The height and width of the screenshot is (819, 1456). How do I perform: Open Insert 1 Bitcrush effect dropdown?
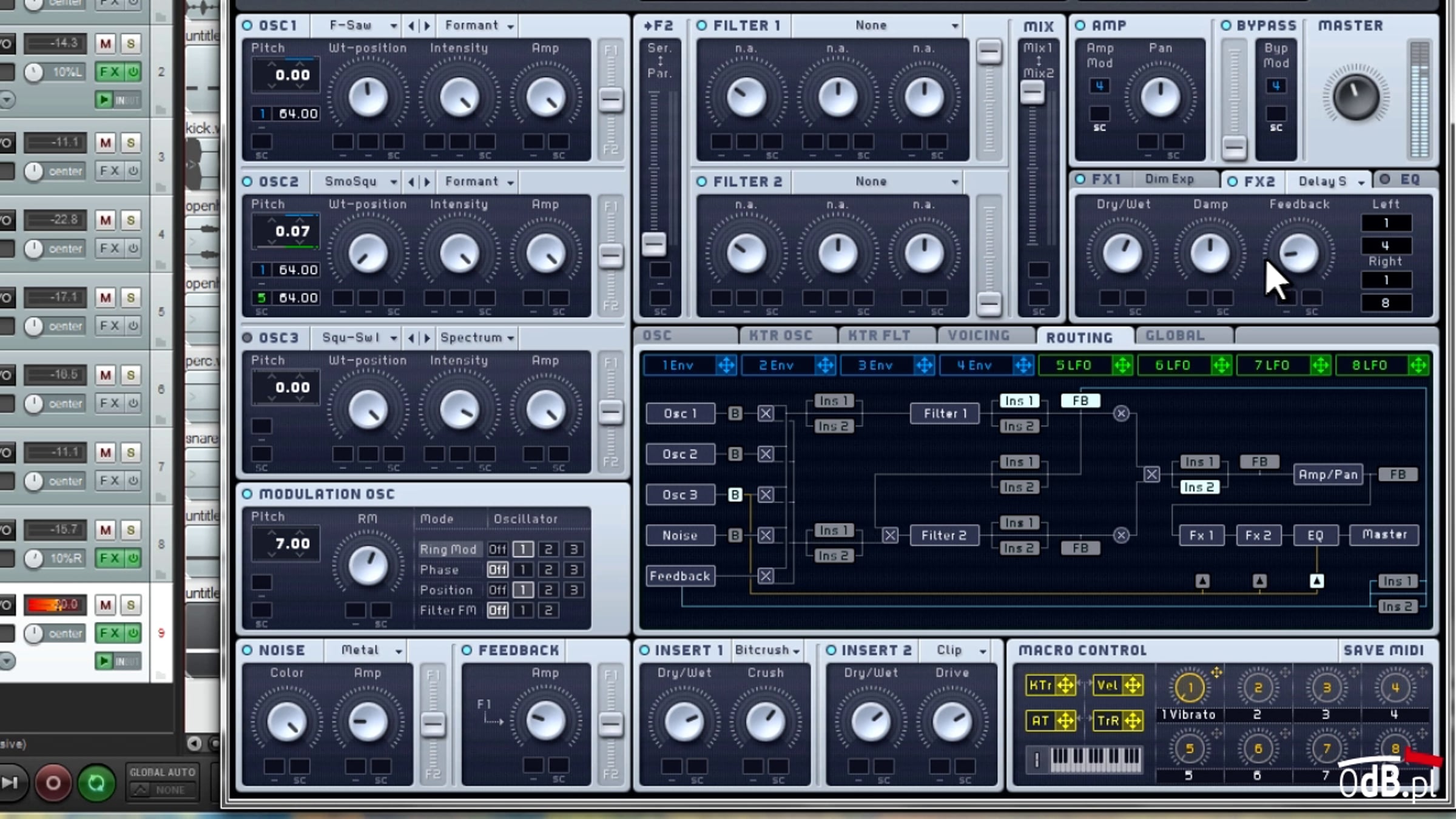click(x=767, y=650)
